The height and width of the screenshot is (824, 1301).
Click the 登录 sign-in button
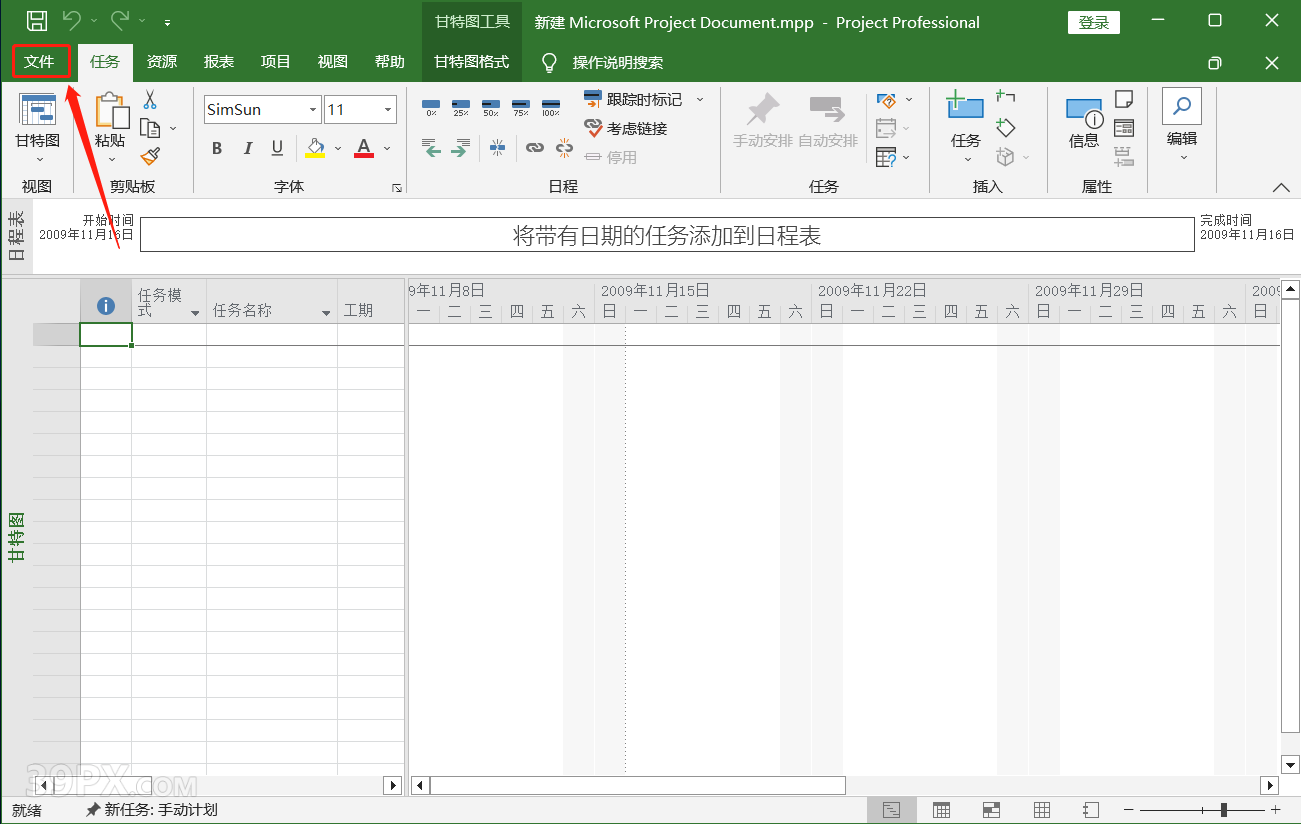pos(1094,22)
